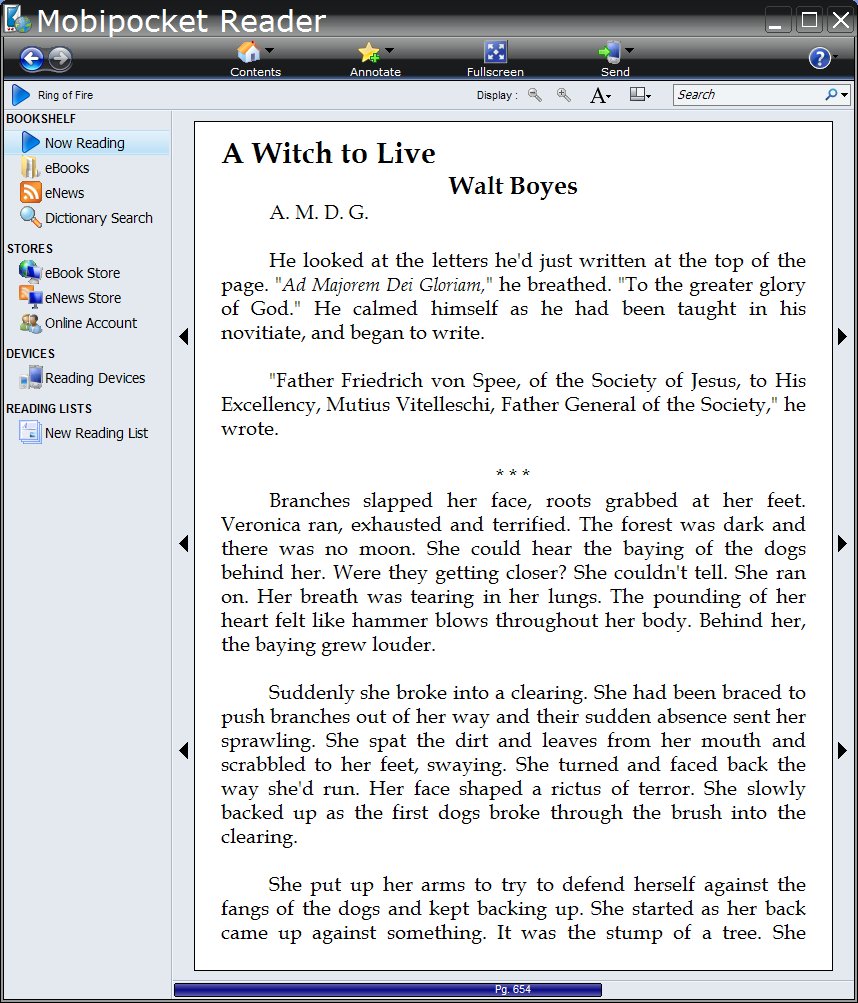Open the page layout dropdown

click(640, 95)
